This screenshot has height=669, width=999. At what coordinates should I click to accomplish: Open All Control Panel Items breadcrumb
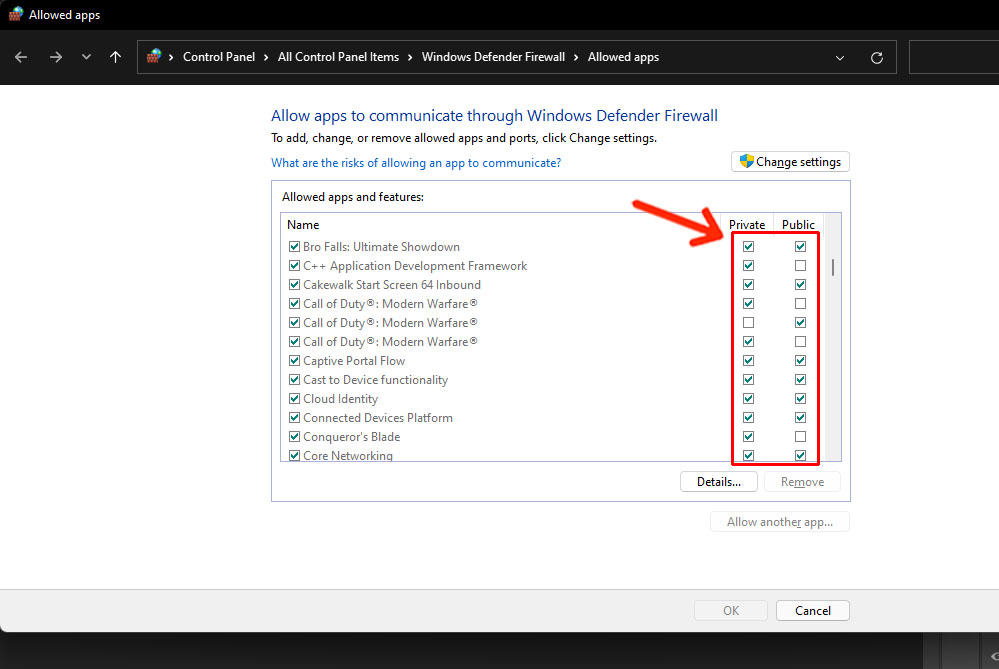click(x=338, y=57)
